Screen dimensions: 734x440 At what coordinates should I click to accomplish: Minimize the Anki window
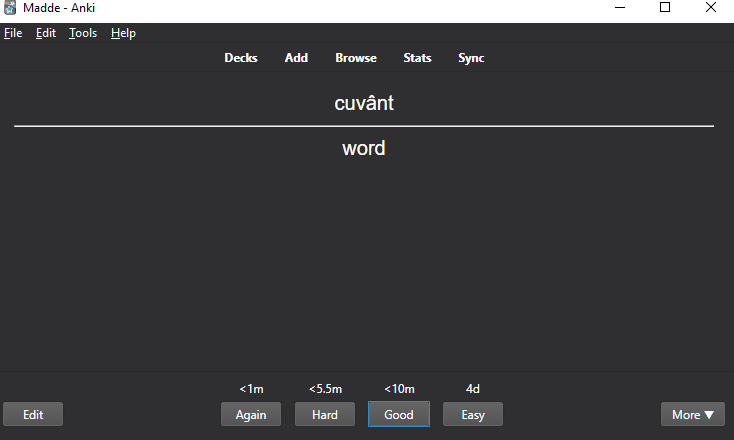coord(619,9)
